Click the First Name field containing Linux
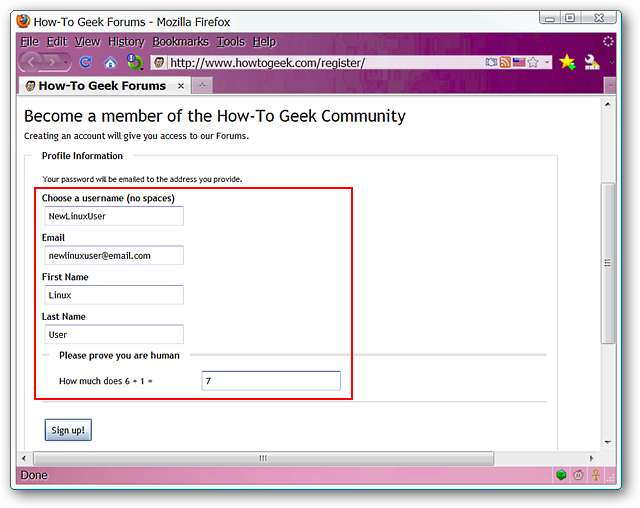This screenshot has height=508, width=640. [114, 295]
